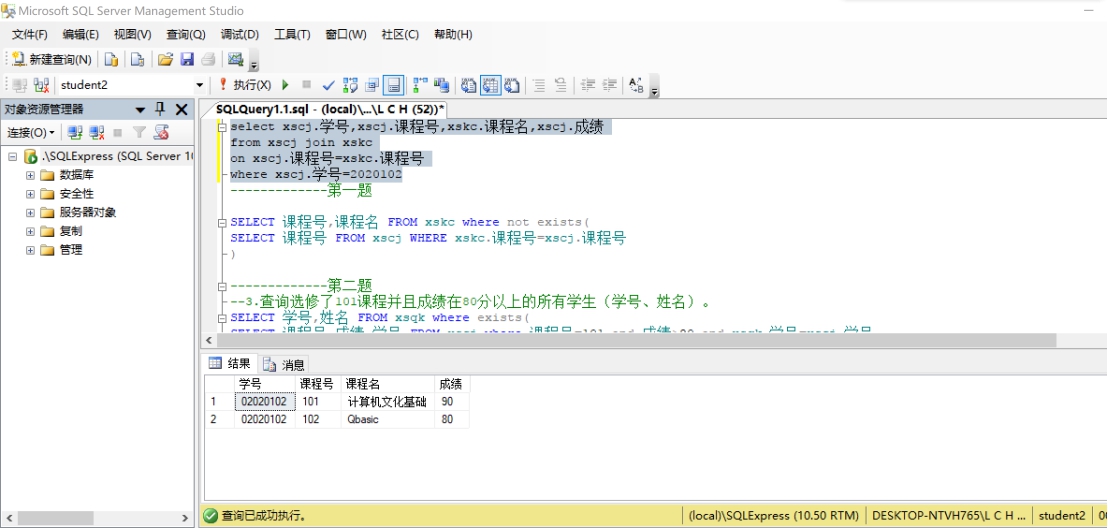Toggle Include Client Statistics
The height and width of the screenshot is (528, 1108).
tap(442, 86)
